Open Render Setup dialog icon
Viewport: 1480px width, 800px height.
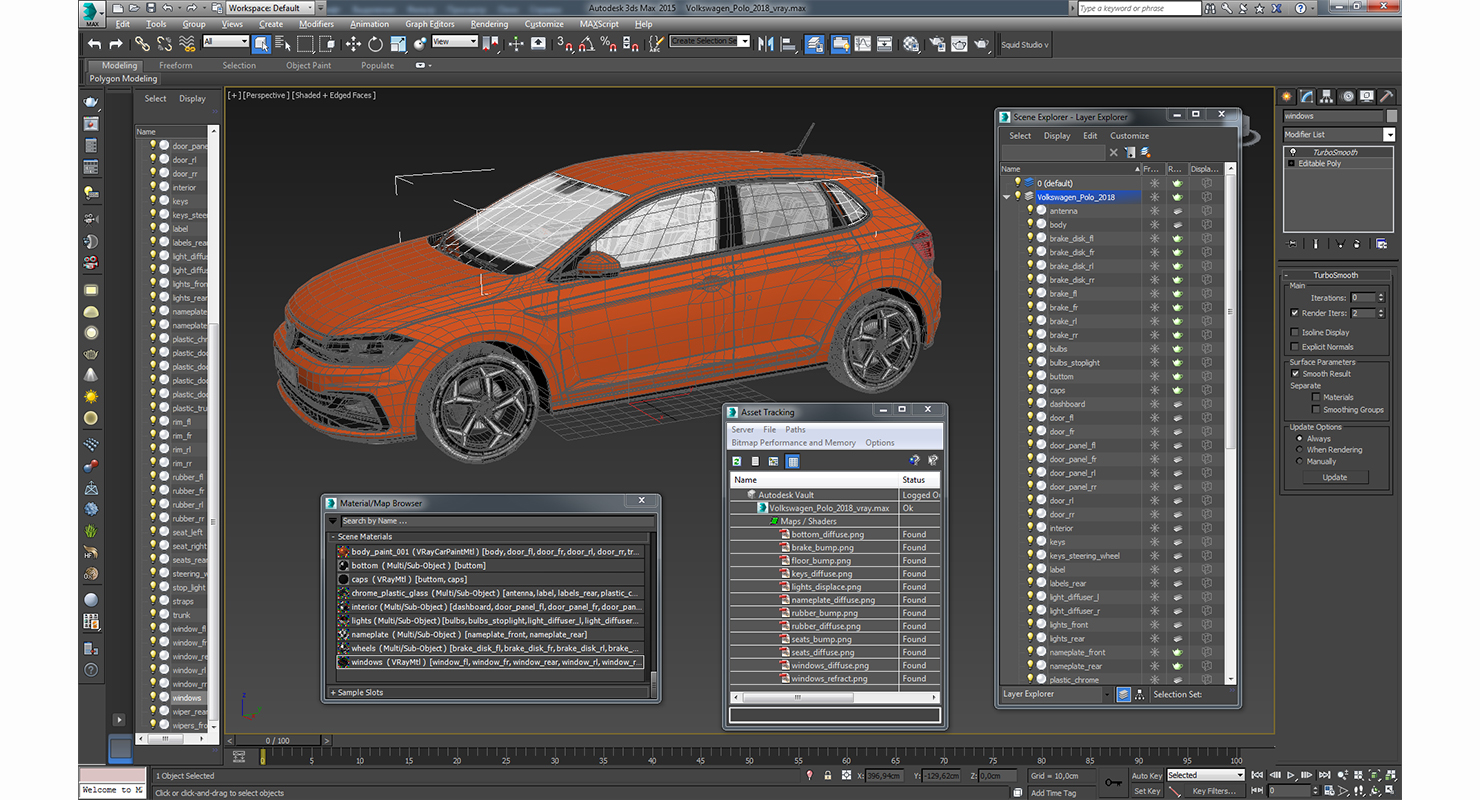(x=937, y=44)
